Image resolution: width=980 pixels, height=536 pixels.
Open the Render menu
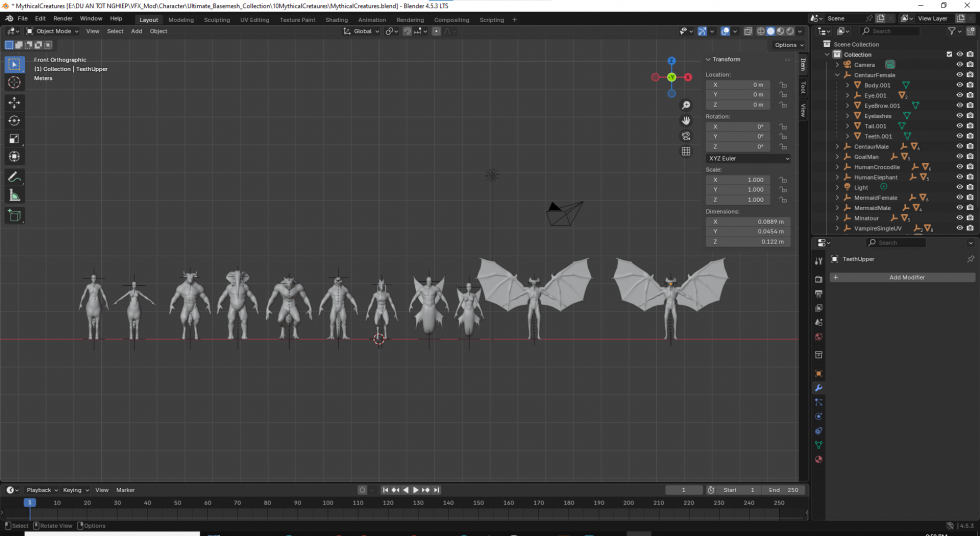pos(62,18)
